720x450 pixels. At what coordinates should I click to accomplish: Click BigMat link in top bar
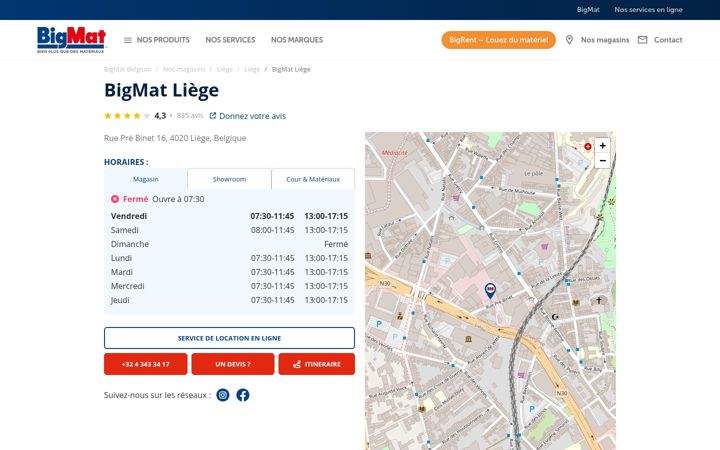click(x=588, y=10)
